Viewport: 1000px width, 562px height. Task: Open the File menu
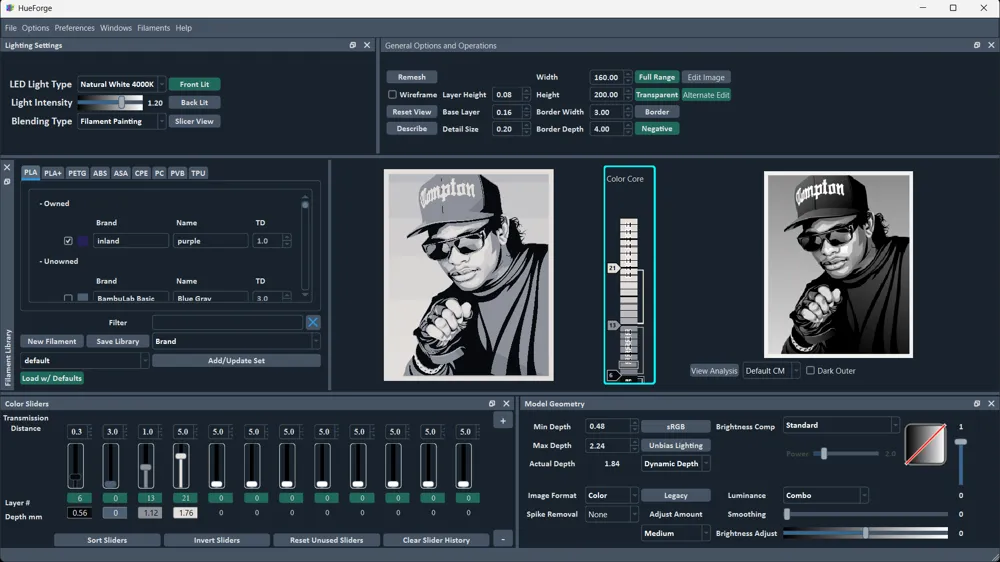[11, 28]
